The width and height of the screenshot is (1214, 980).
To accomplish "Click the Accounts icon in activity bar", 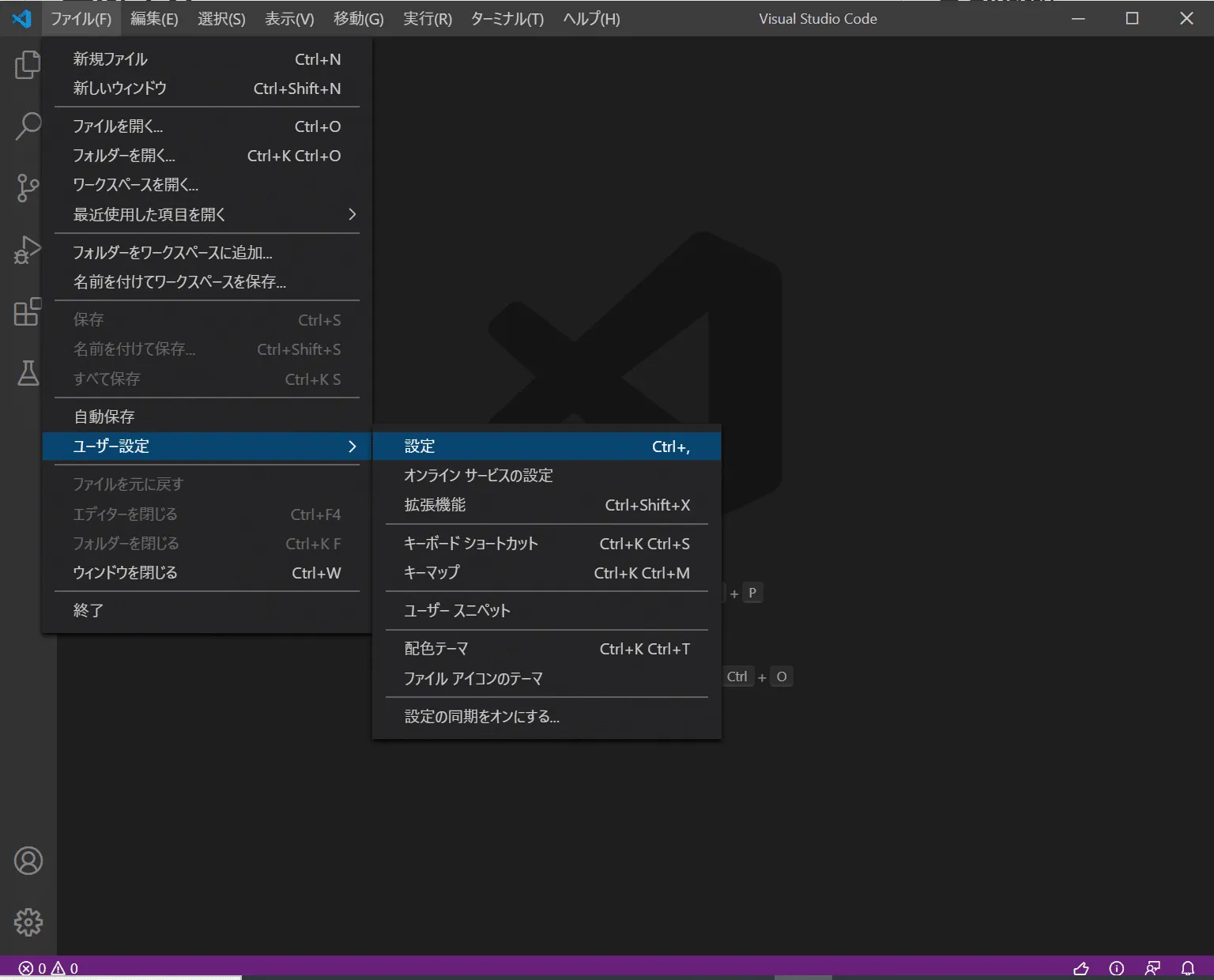I will 28,861.
